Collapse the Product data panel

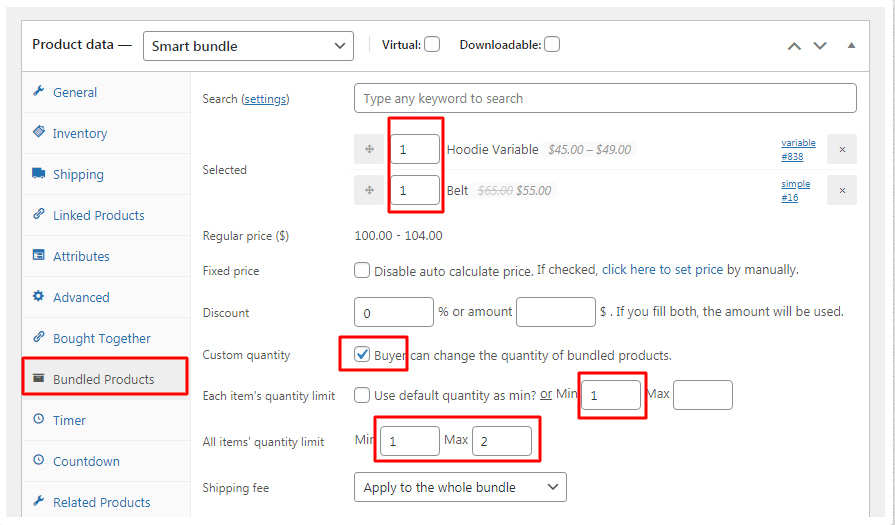[851, 46]
